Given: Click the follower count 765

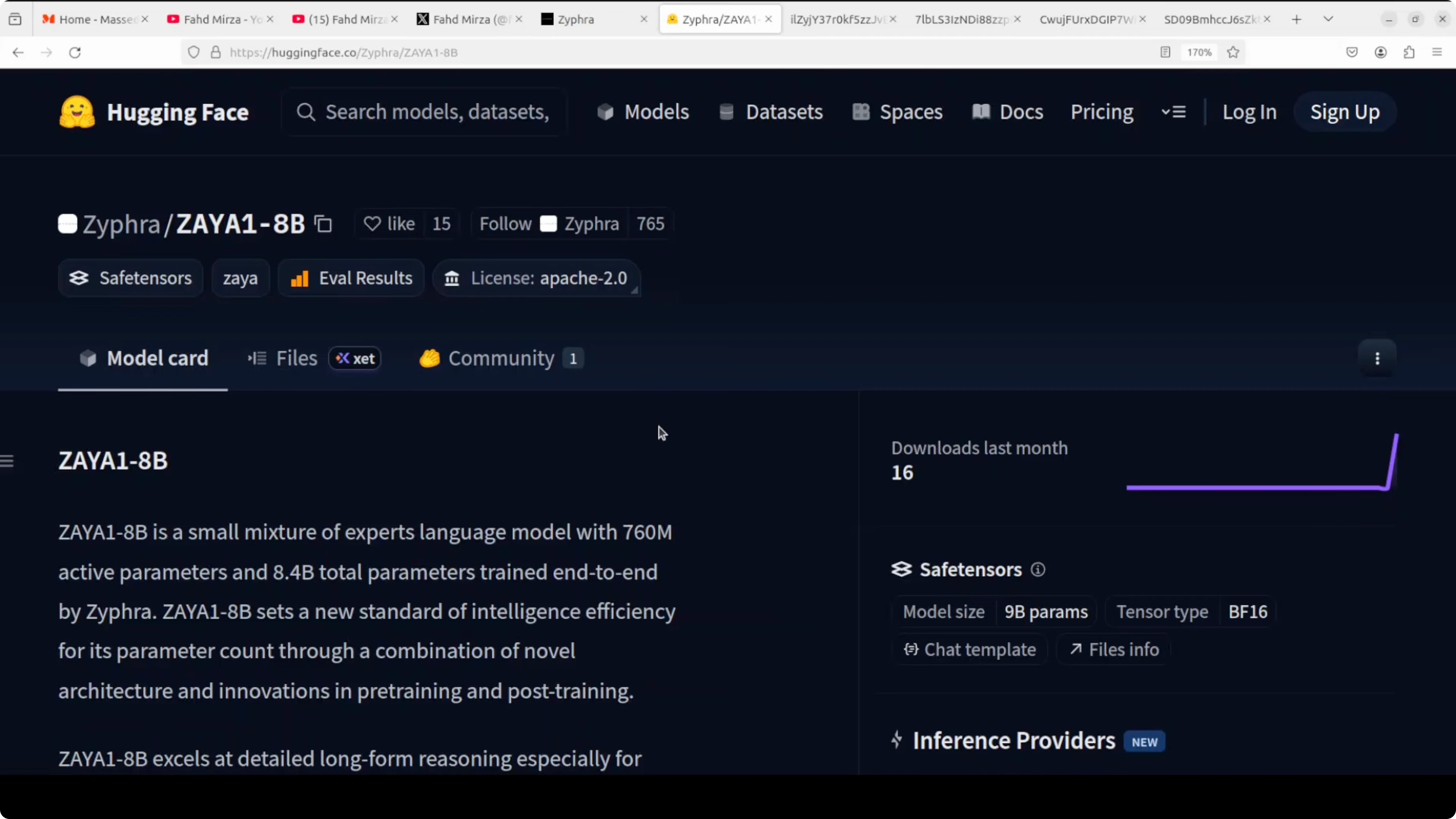Looking at the screenshot, I should [x=650, y=224].
